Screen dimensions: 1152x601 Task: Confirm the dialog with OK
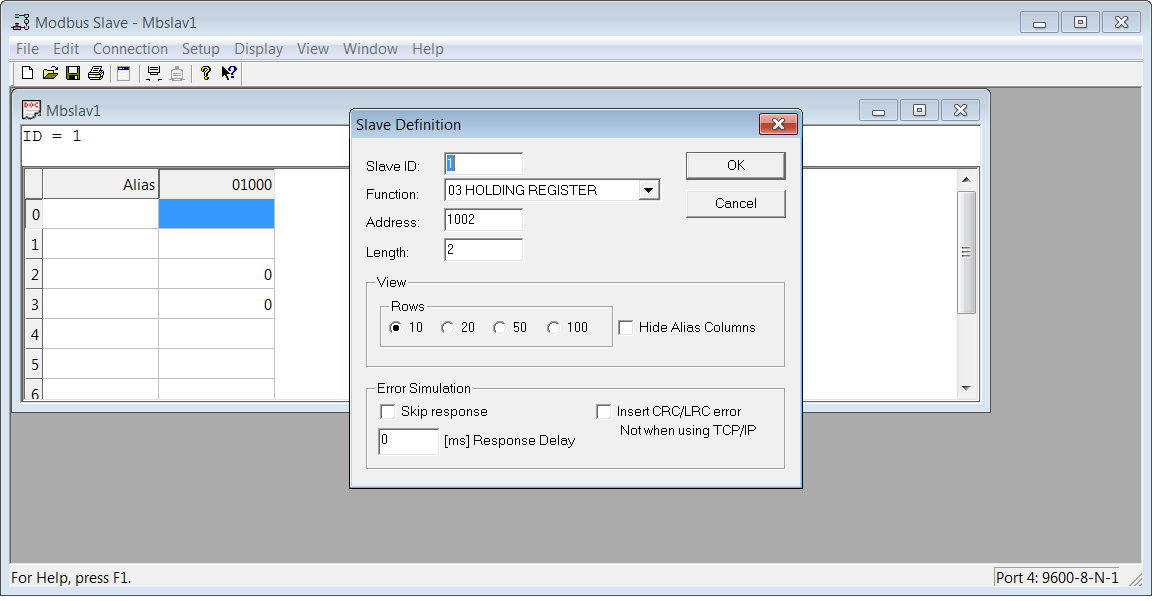[735, 165]
